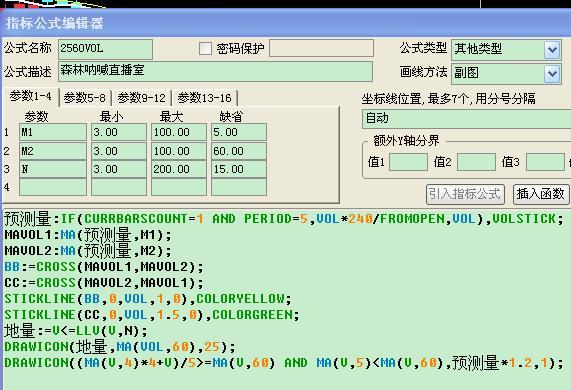
Task: Click the MAVOL1 line in formula editor
Action: pos(88,235)
